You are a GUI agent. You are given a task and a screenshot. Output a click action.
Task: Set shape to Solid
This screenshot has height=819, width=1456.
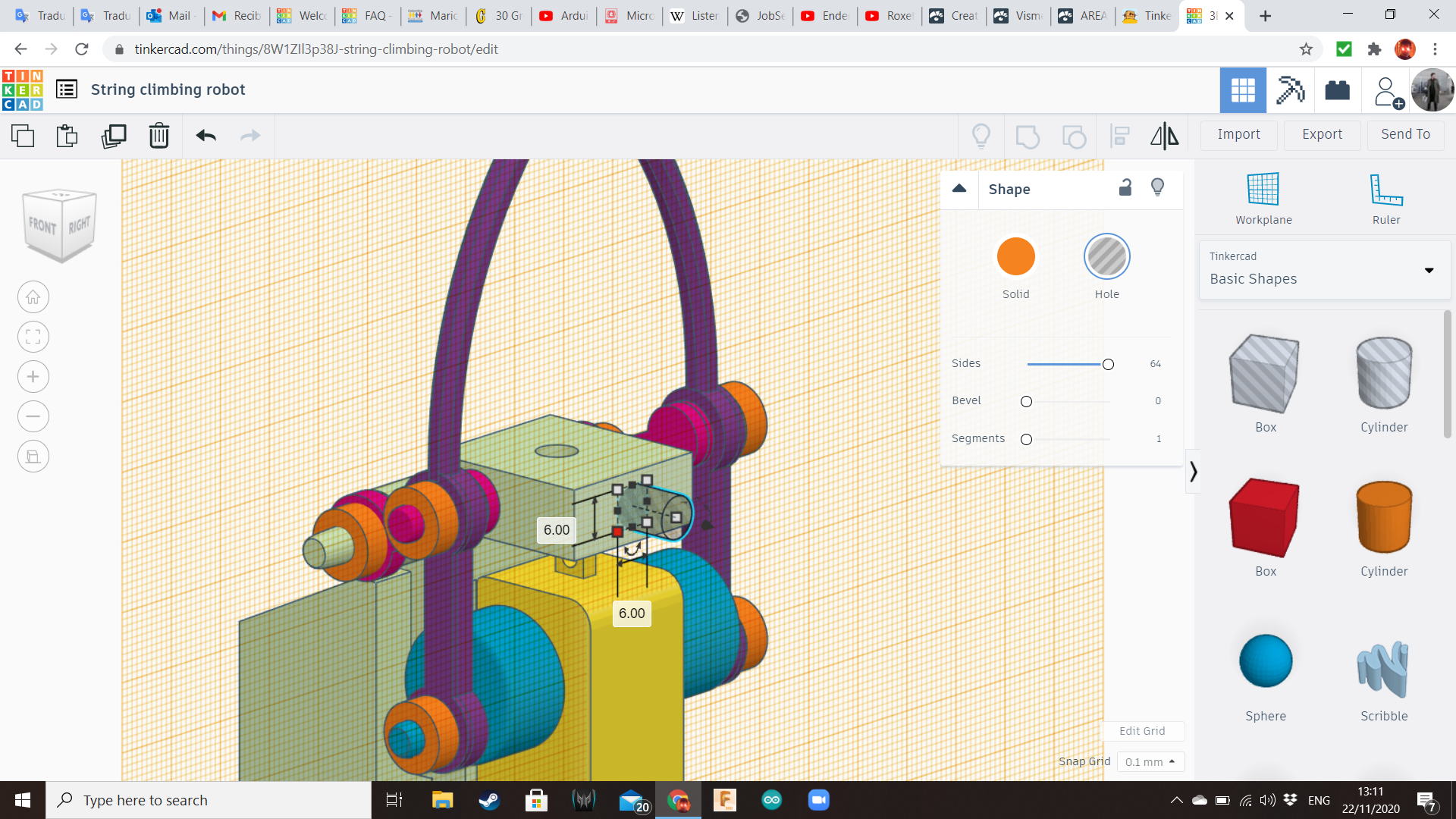click(x=1015, y=257)
